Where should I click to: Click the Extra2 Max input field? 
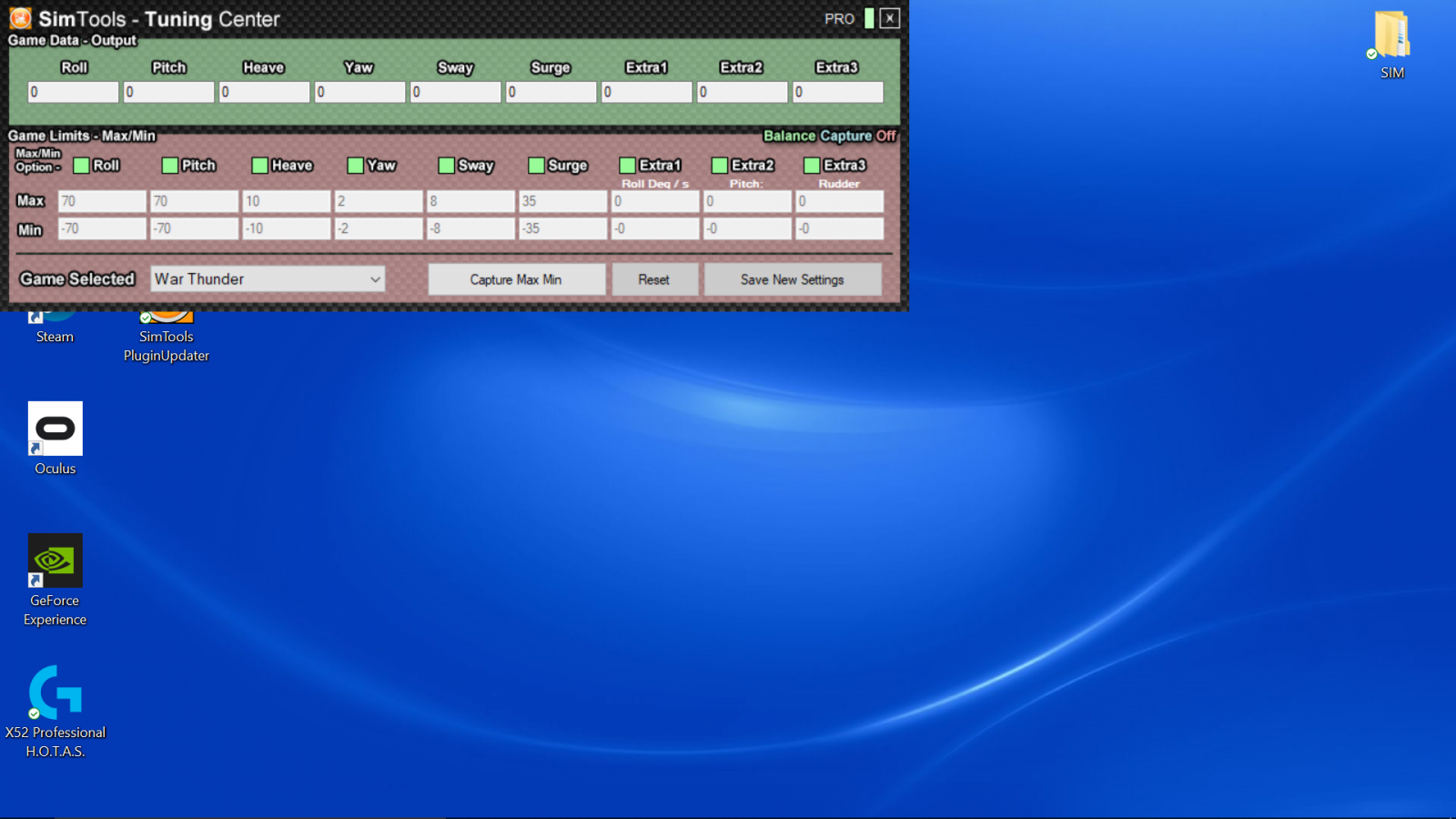[748, 201]
